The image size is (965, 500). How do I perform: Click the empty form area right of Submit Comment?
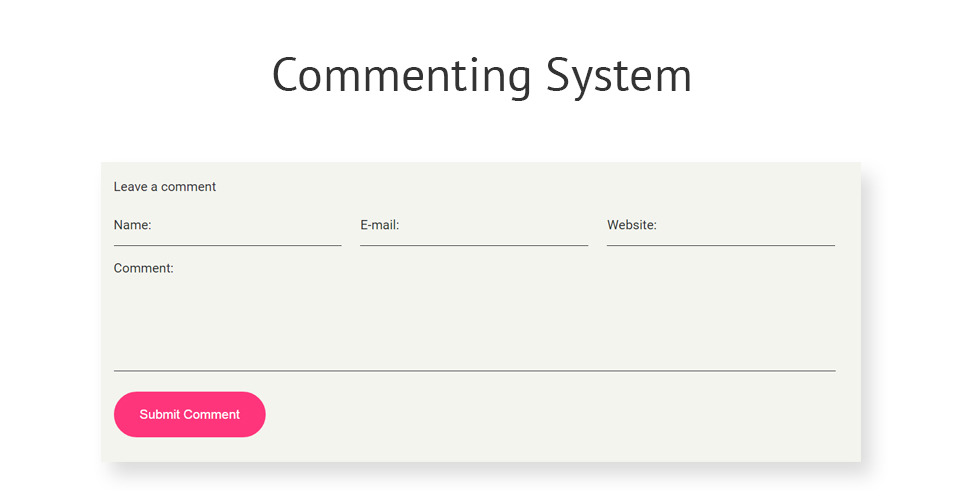(x=560, y=414)
